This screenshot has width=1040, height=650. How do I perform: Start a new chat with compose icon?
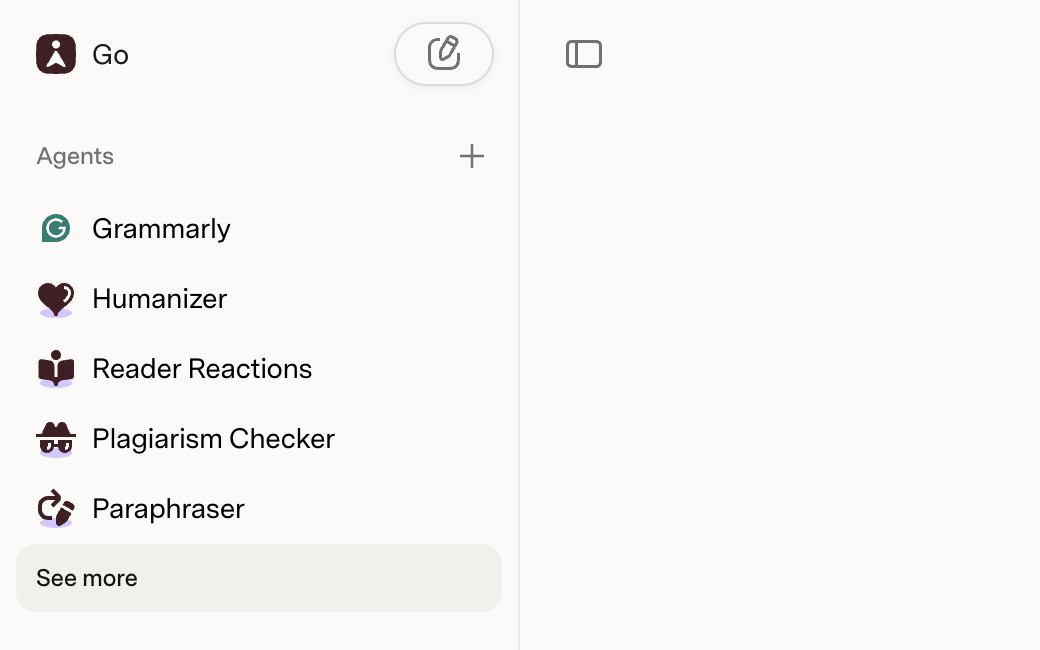444,54
